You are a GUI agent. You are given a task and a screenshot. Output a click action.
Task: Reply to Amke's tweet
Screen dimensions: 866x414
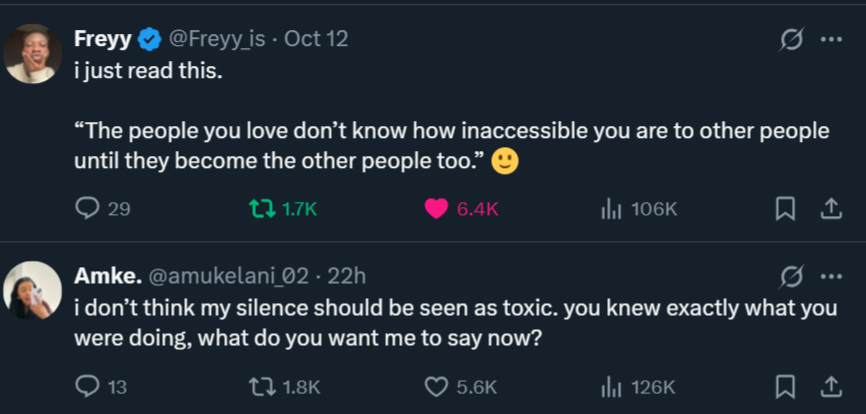click(89, 387)
